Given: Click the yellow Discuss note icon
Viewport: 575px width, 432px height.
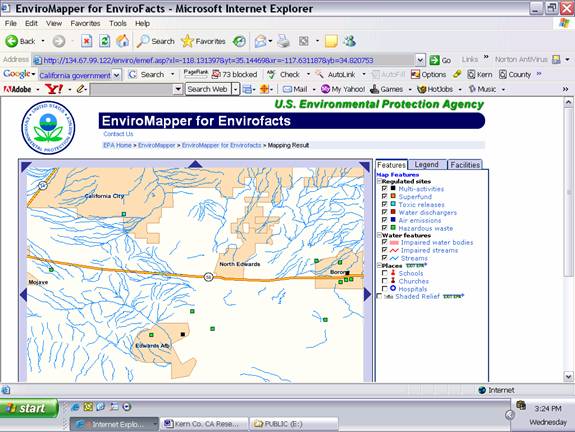Looking at the screenshot, I should (x=331, y=41).
